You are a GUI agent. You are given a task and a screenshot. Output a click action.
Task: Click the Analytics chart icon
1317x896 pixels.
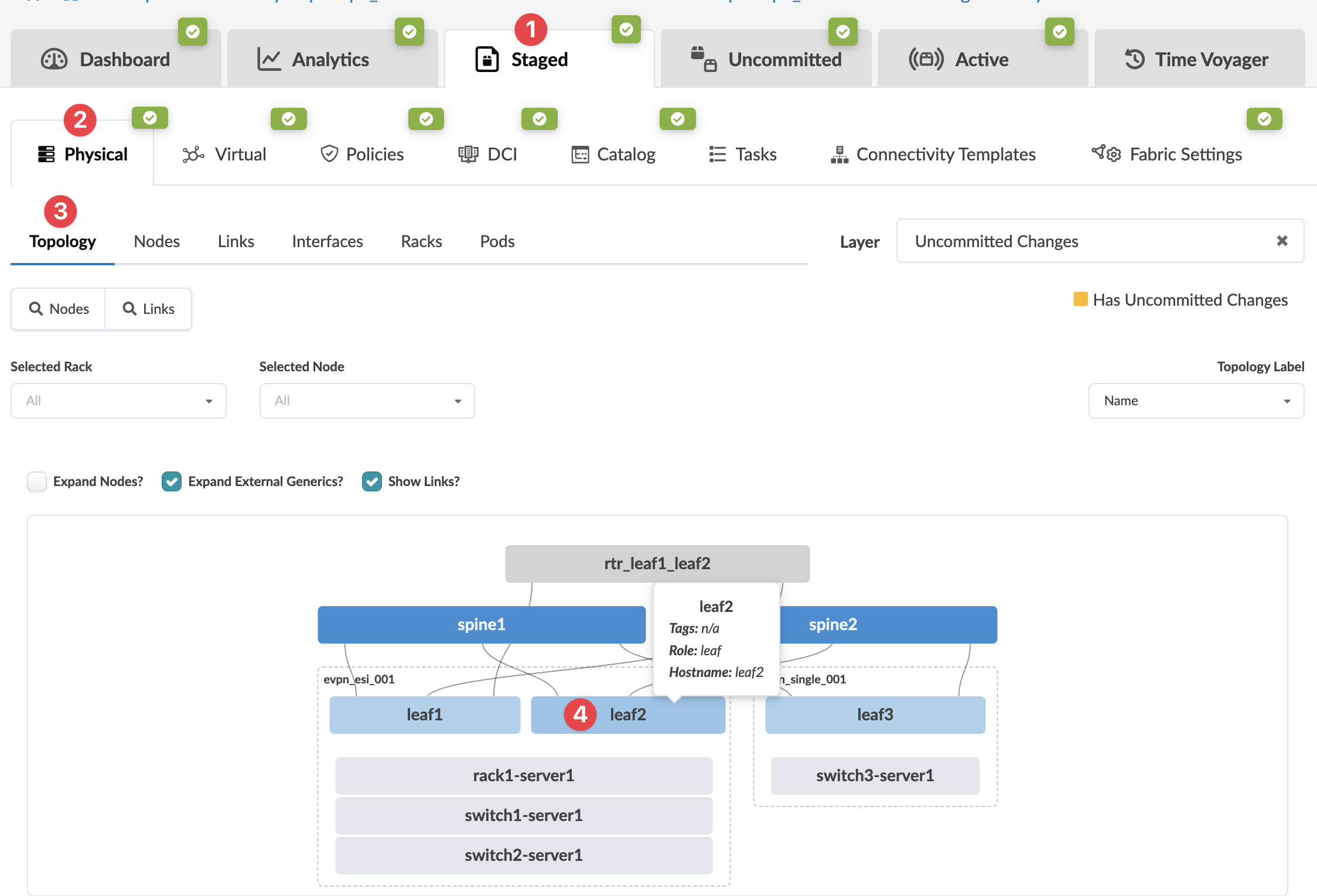269,59
